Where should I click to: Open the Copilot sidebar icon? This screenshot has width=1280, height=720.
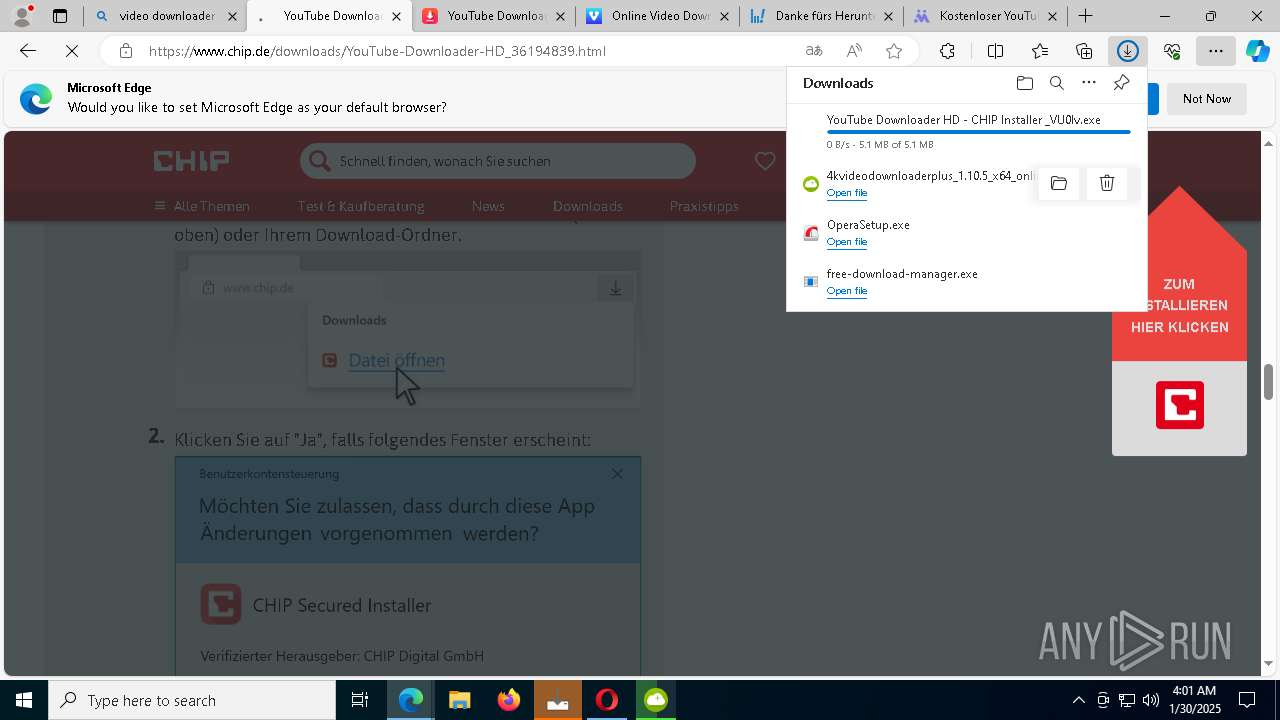(1257, 51)
